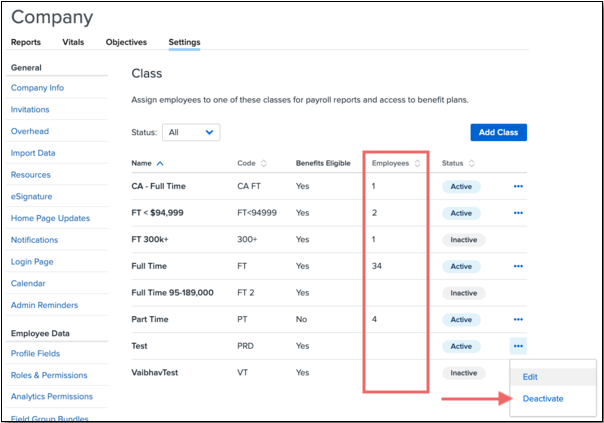Click the Add Class button
Viewport: 604px width, 423px height.
coord(498,132)
